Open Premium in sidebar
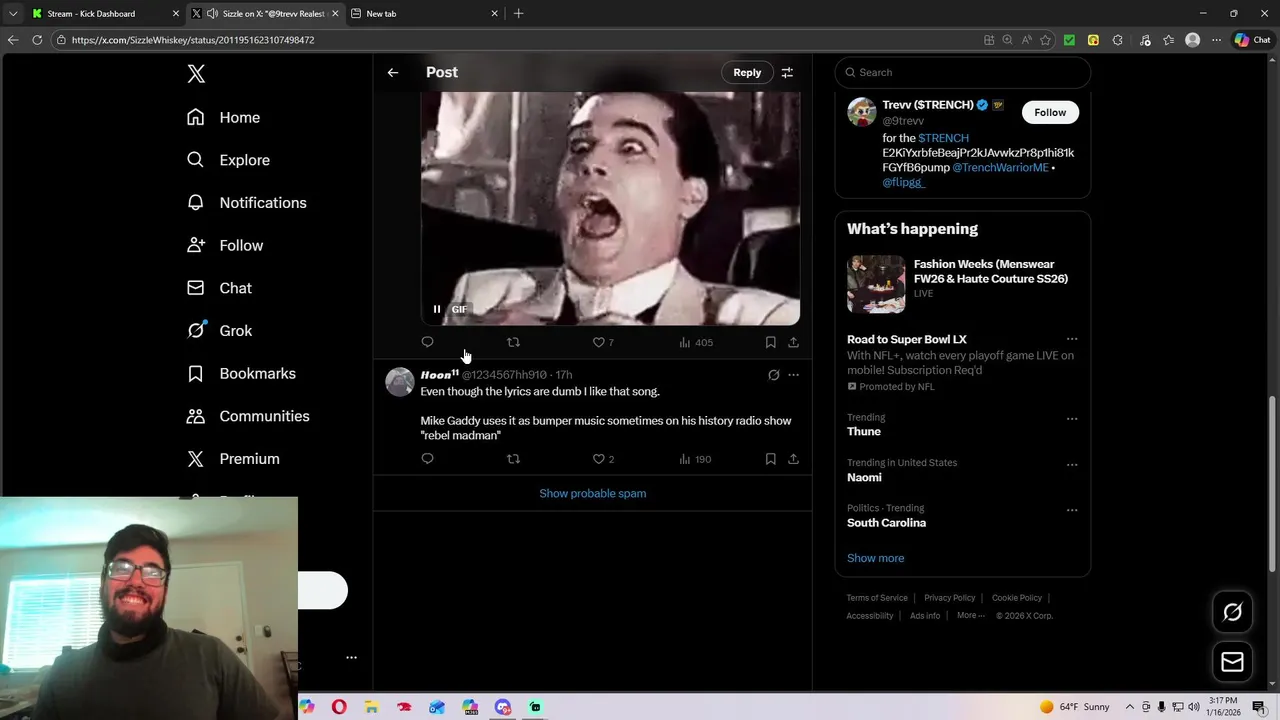The width and height of the screenshot is (1280, 720). coord(233,459)
